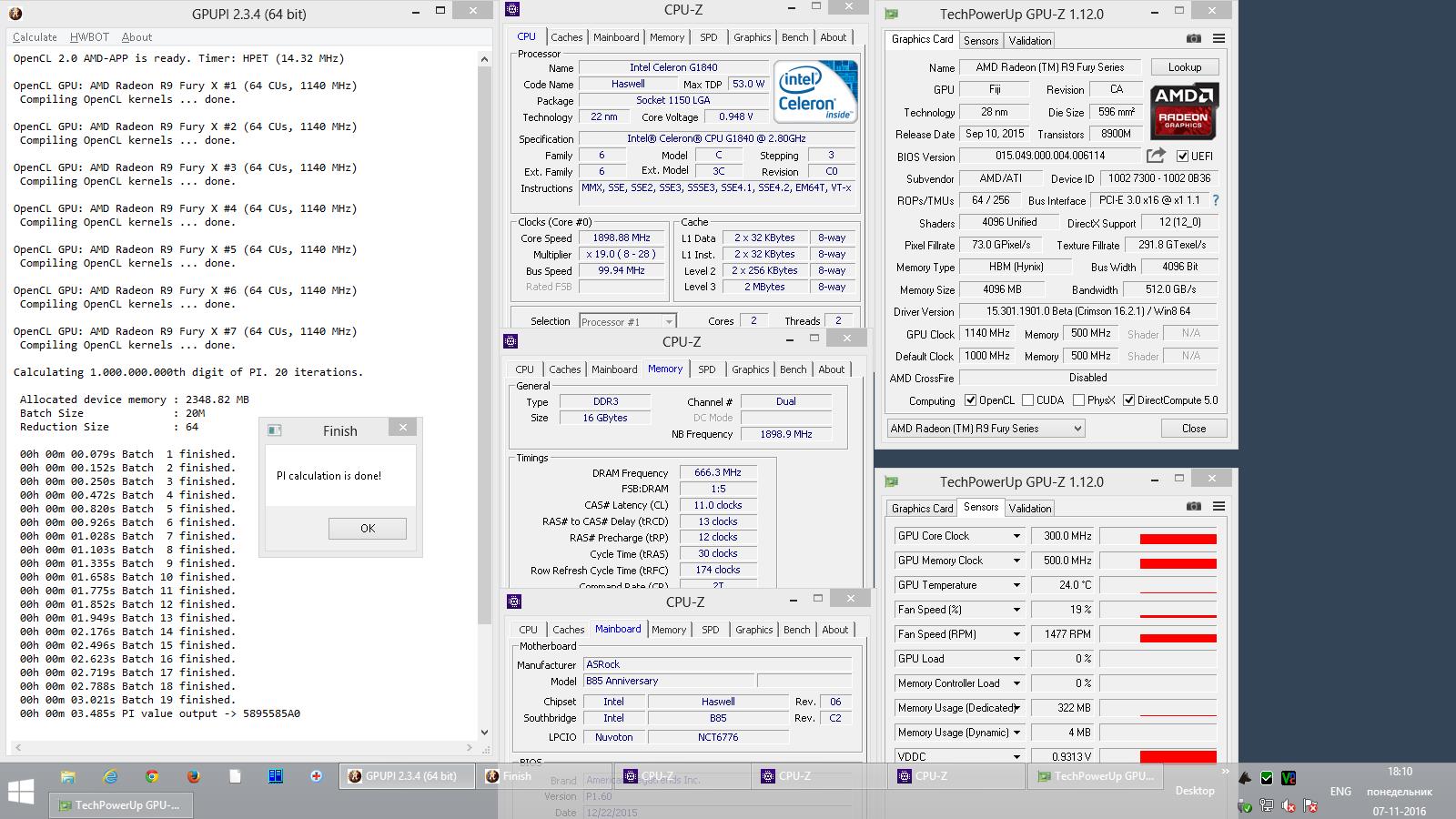Expand the Fan Speed (%) sensor dropdown
Image resolution: width=1456 pixels, height=819 pixels.
[x=1016, y=610]
